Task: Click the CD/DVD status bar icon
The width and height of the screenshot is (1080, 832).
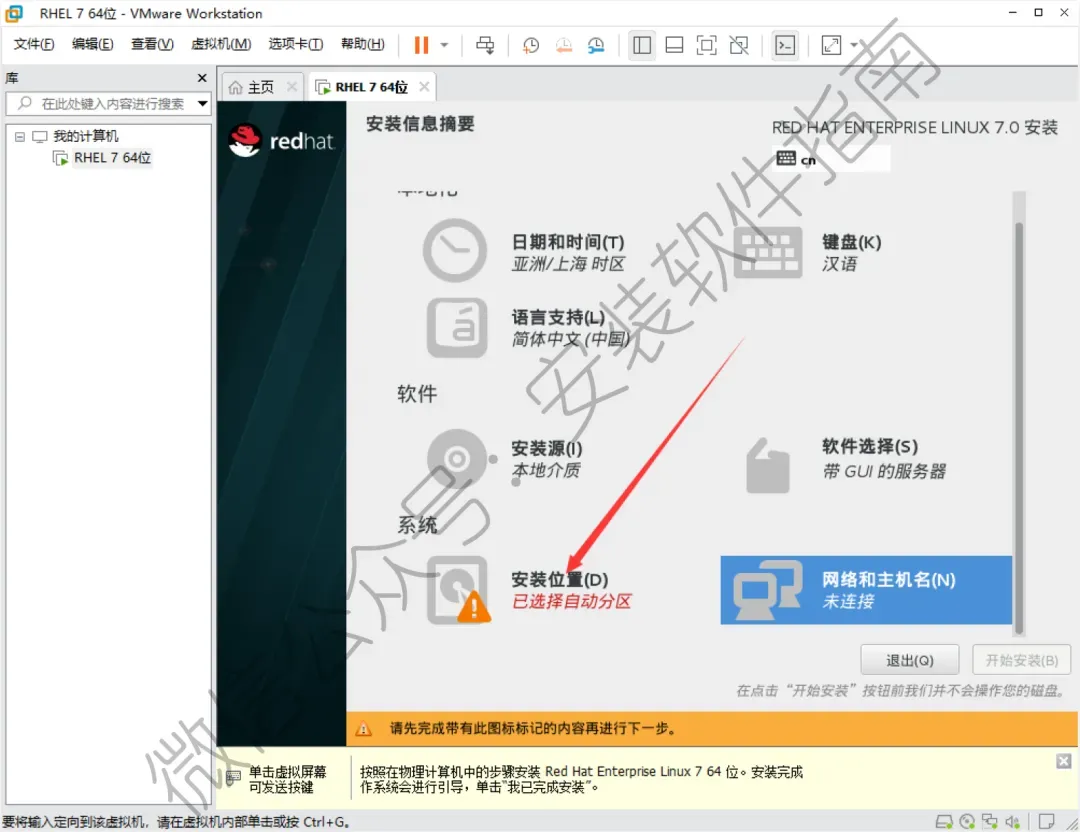Action: point(967,822)
